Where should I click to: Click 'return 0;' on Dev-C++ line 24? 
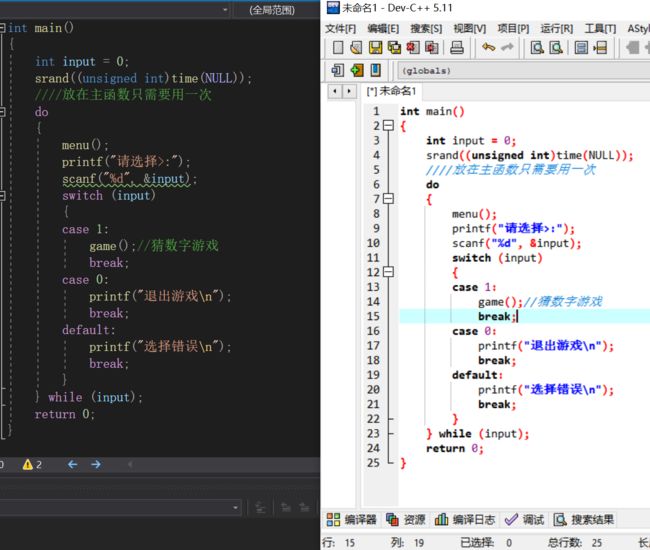pyautogui.click(x=455, y=448)
